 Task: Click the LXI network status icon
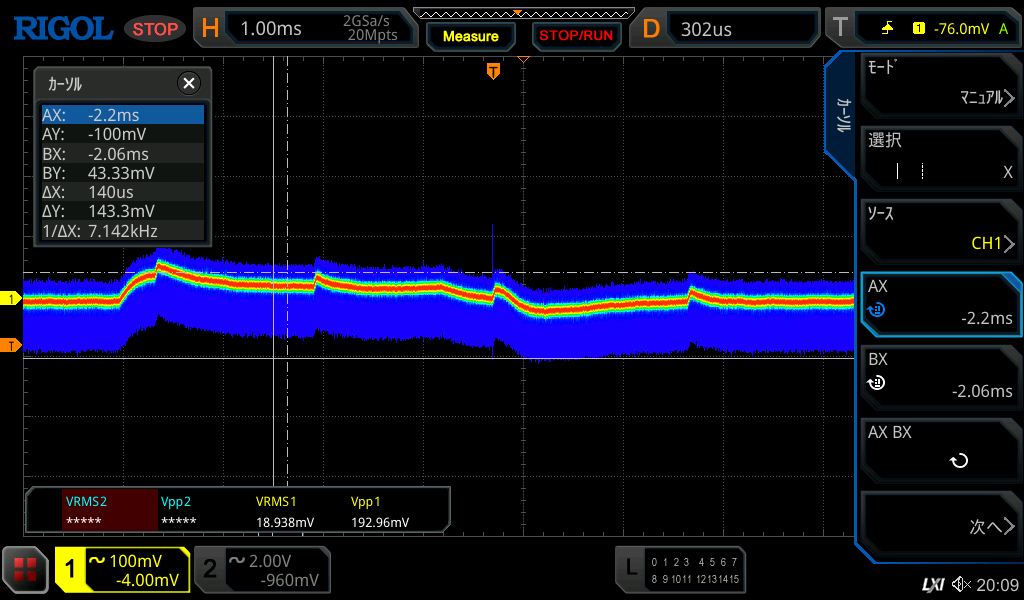(x=932, y=584)
